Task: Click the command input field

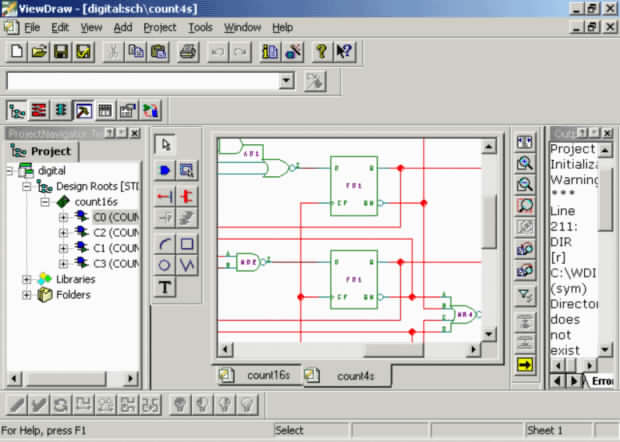Action: pyautogui.click(x=143, y=81)
